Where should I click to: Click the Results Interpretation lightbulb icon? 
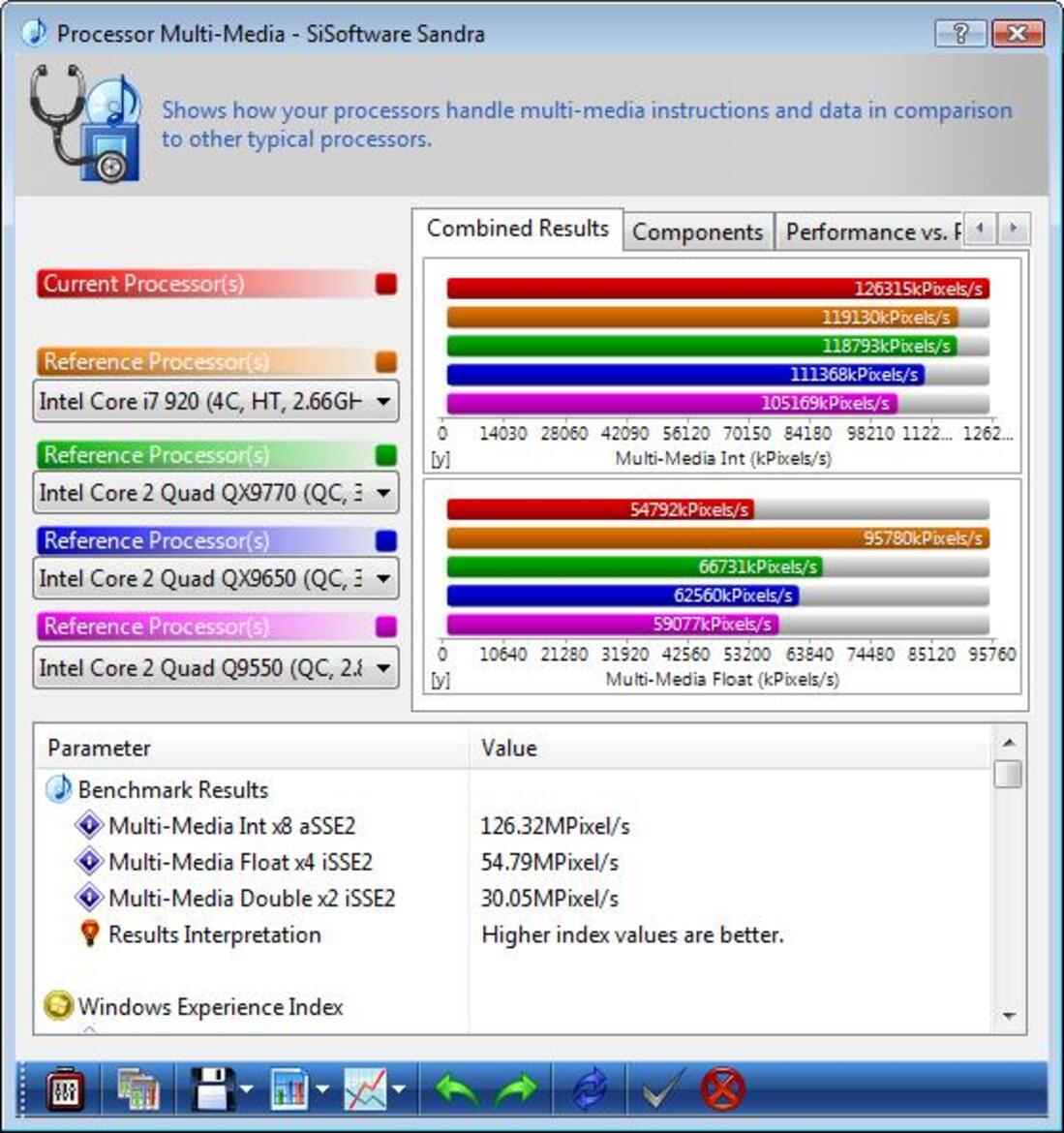(x=90, y=934)
